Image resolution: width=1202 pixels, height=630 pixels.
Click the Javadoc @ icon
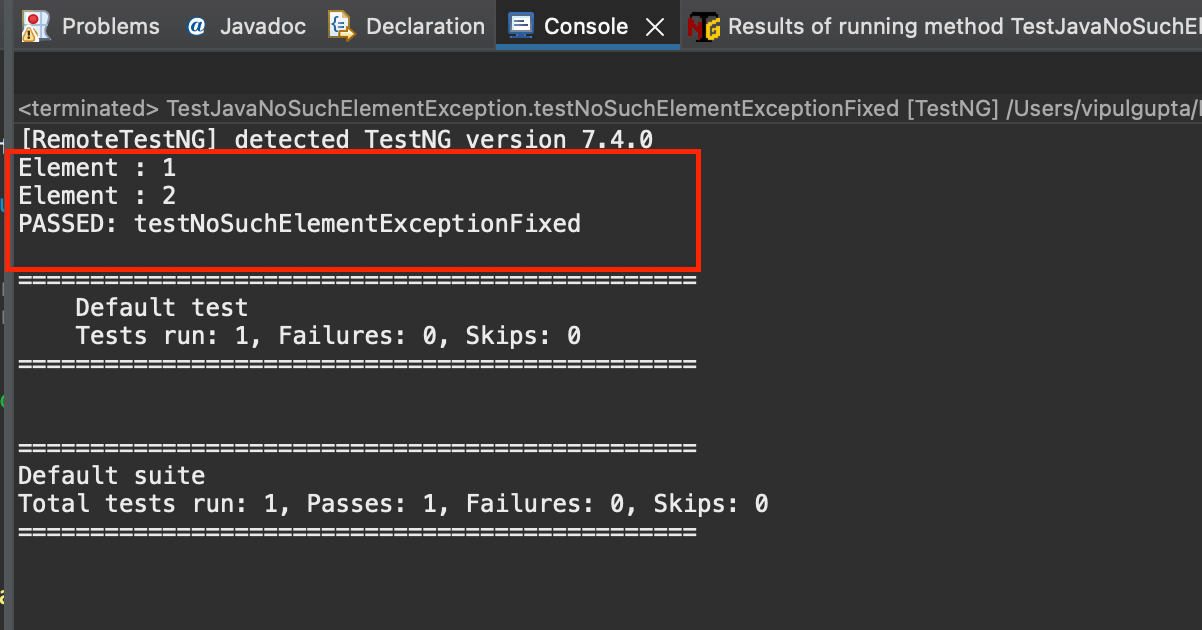196,26
